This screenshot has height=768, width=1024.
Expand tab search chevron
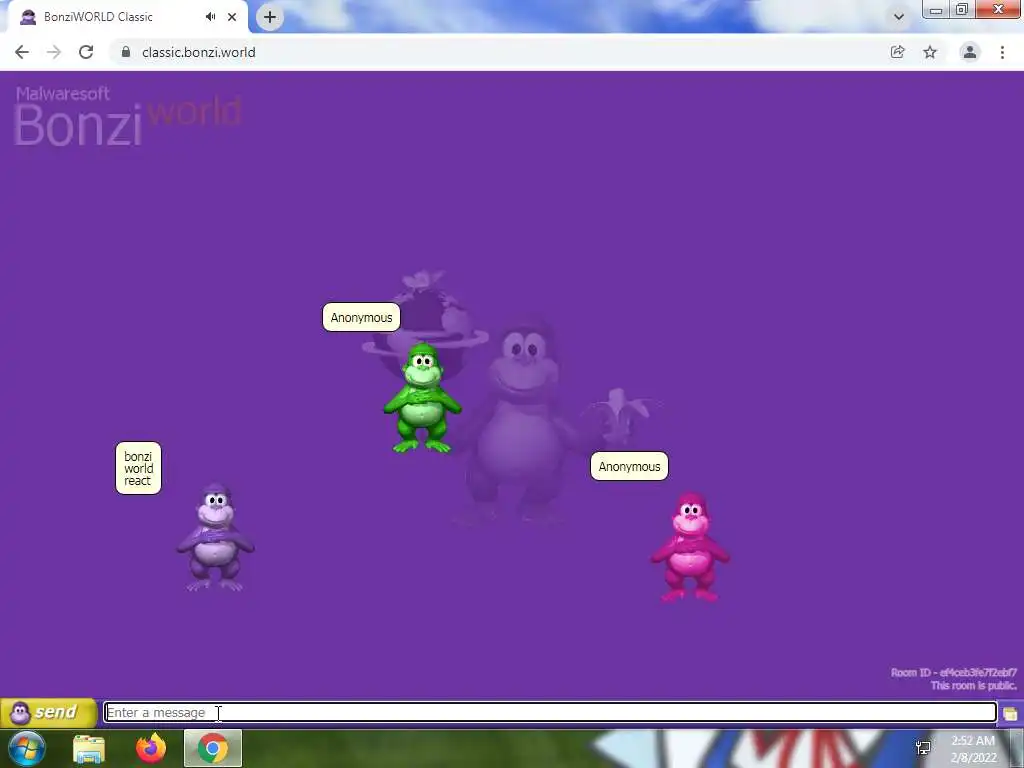click(899, 17)
